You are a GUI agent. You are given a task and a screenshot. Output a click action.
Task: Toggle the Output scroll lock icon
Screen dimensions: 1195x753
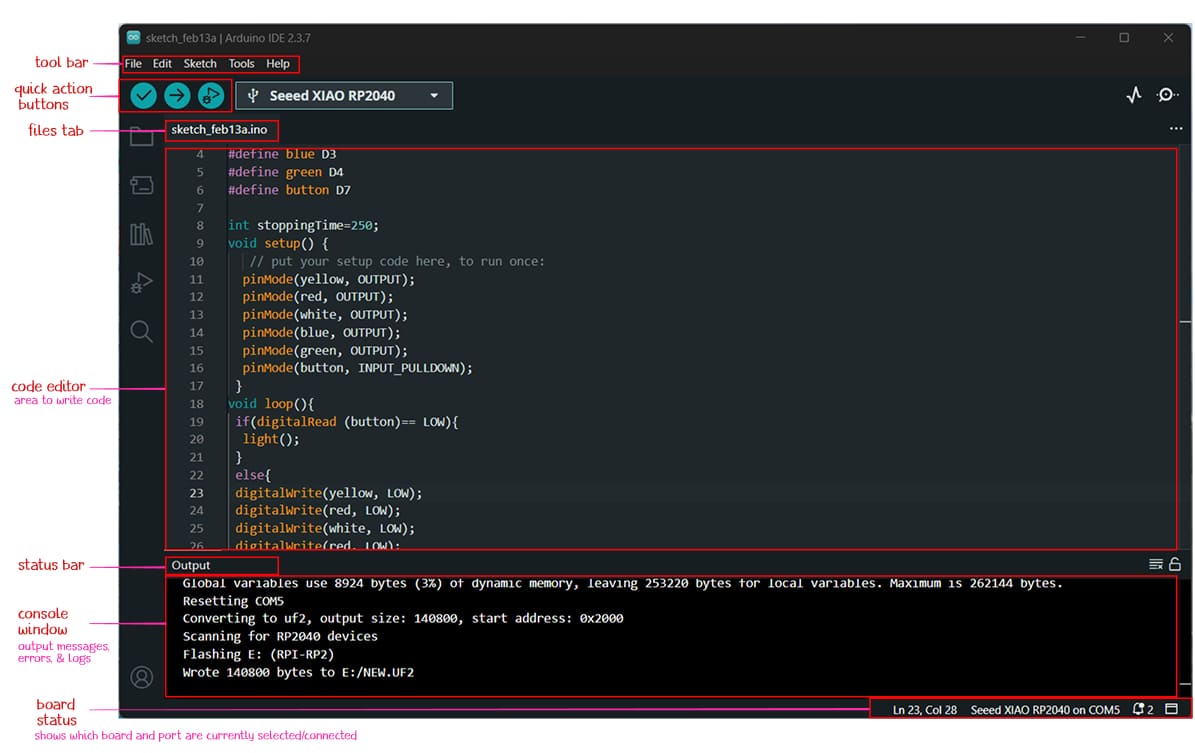pyautogui.click(x=1175, y=564)
